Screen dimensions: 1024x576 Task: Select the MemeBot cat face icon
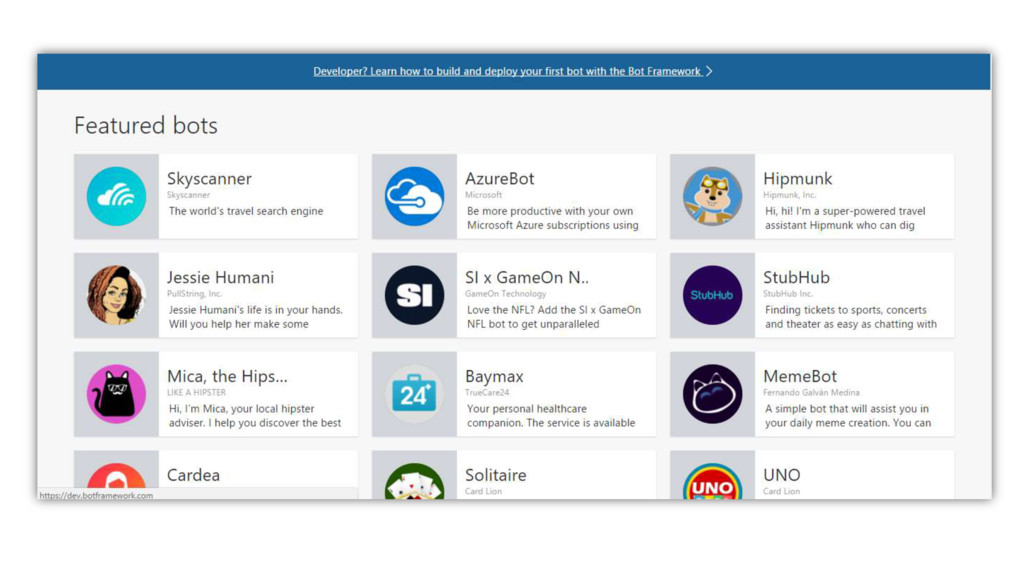712,394
